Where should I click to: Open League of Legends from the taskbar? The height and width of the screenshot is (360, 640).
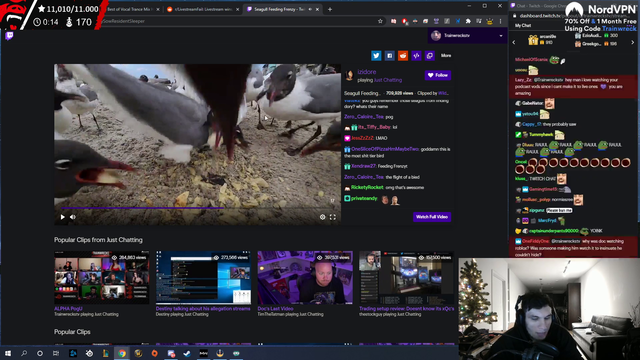click(105, 353)
